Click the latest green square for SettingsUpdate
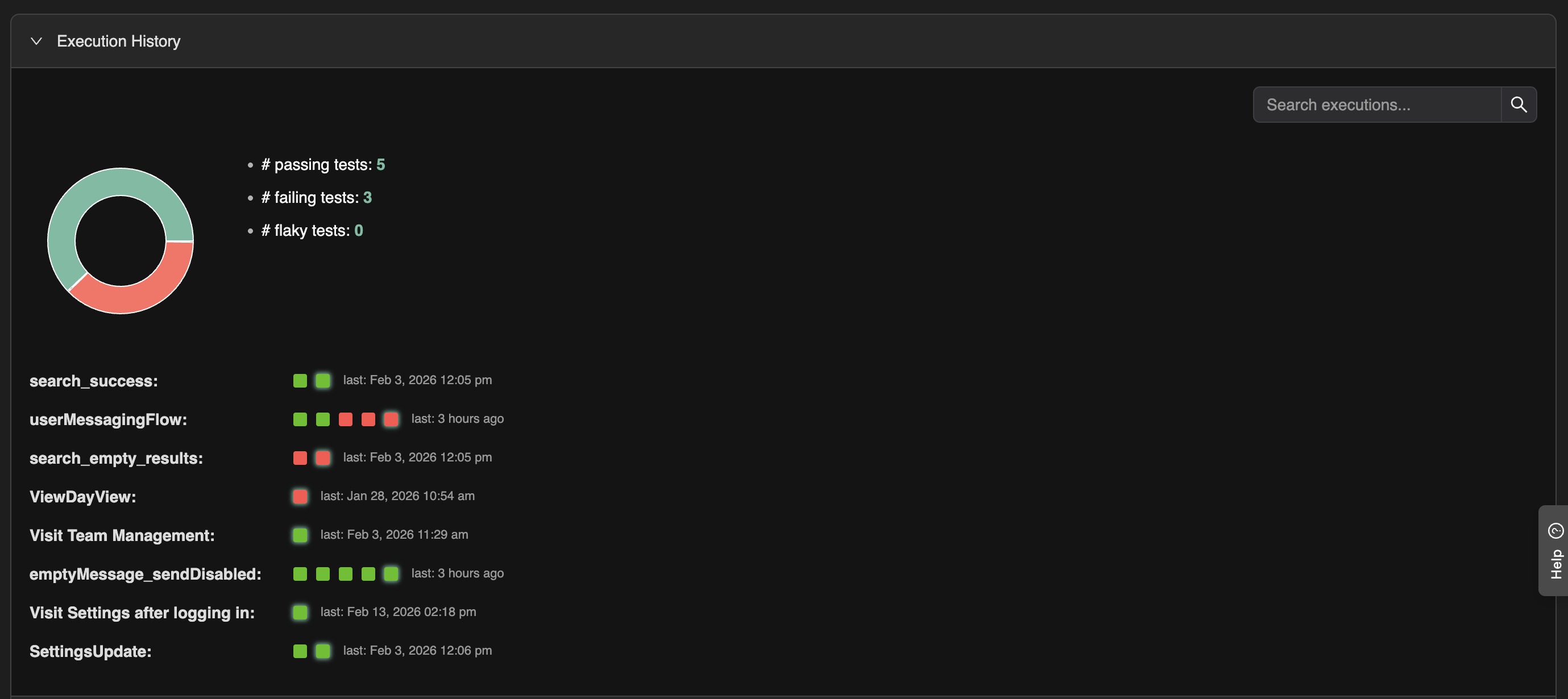The height and width of the screenshot is (699, 1568). [x=322, y=651]
